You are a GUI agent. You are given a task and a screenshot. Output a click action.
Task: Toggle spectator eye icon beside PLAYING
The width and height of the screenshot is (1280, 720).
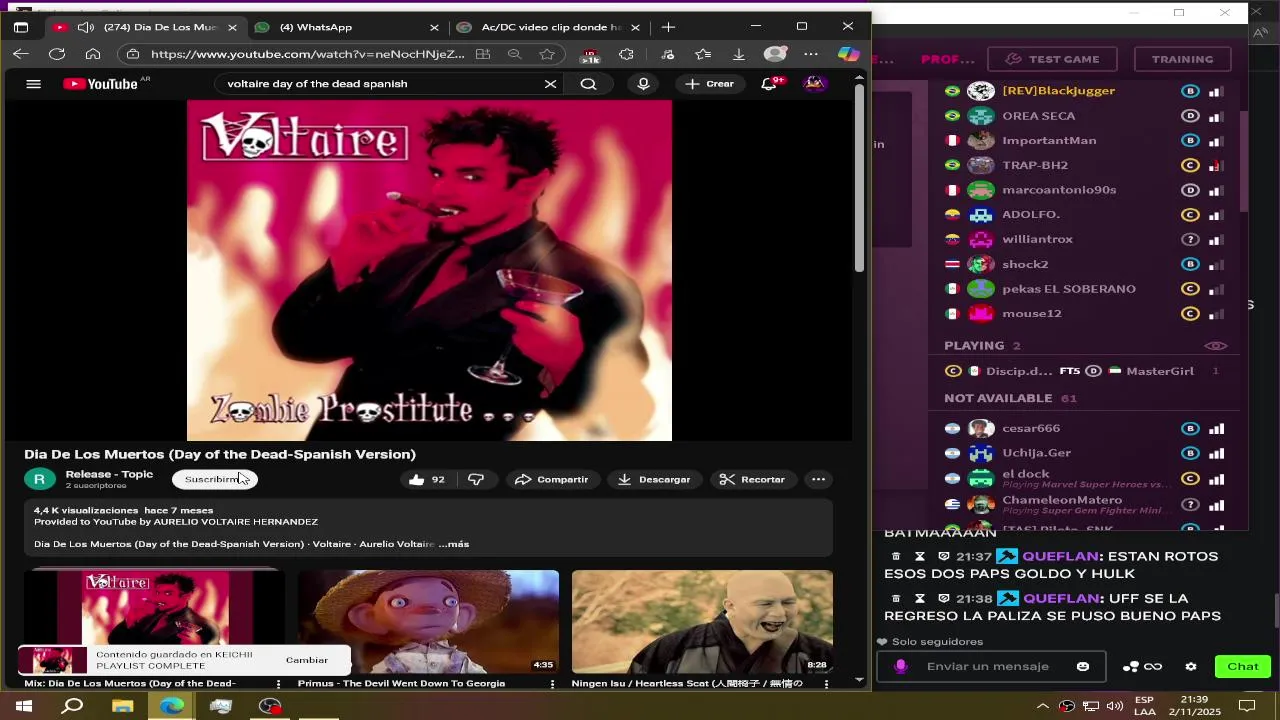1215,346
